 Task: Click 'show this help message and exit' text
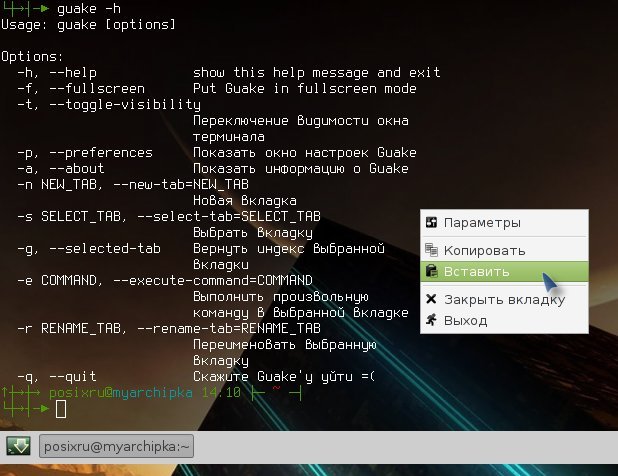pyautogui.click(x=316, y=73)
